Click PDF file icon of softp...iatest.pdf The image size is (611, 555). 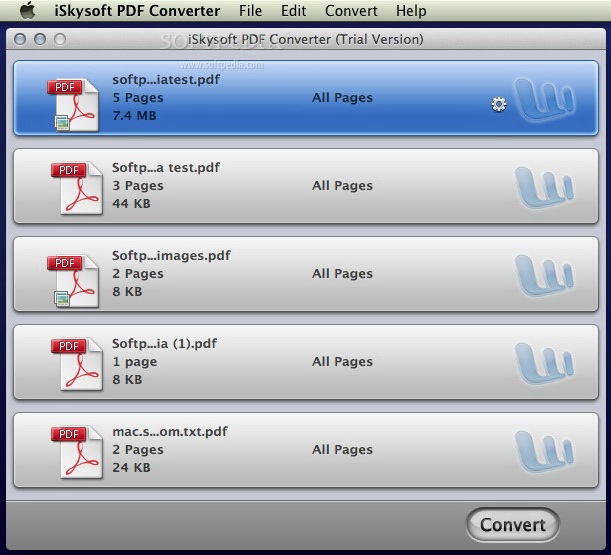pyautogui.click(x=73, y=104)
